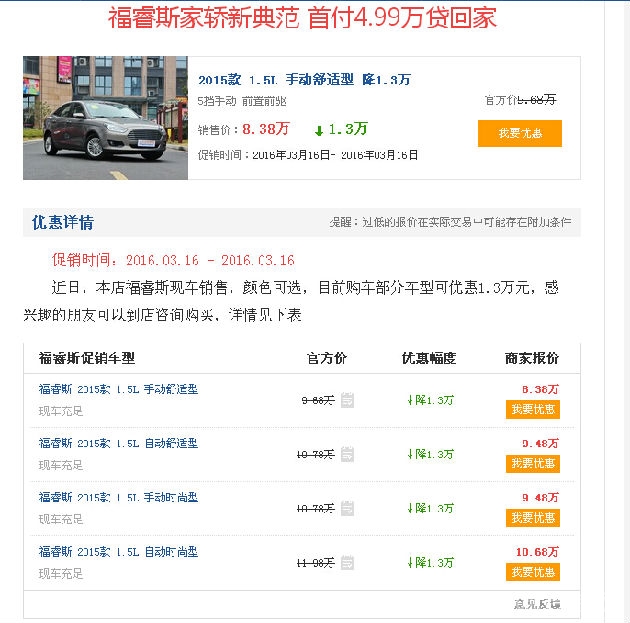Click the struck-through 11.98万 official price

tap(315, 563)
